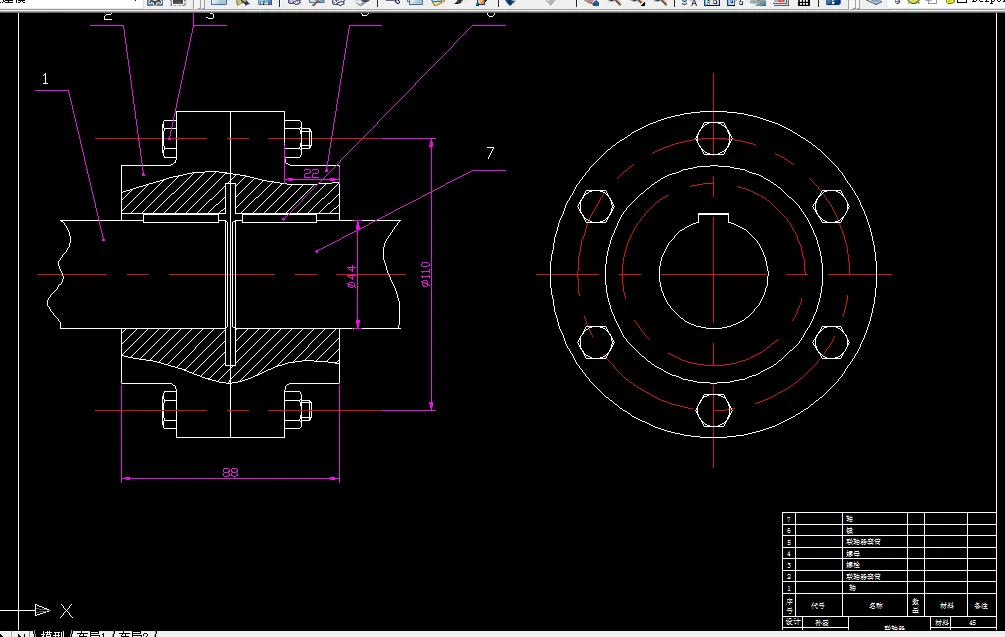The image size is (1005, 637).
Task: Click the item number 7 table cell
Action: 788,518
